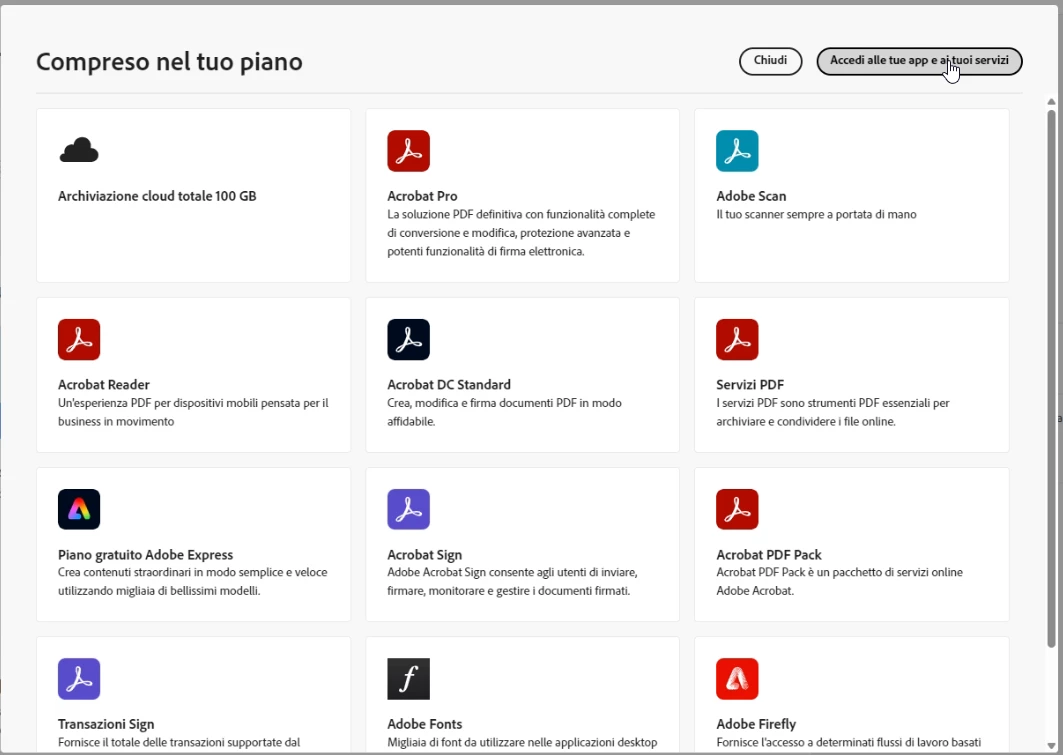Screen dimensions: 1063x755
Task: Click the Adobe Fonts description text
Action: (x=522, y=742)
